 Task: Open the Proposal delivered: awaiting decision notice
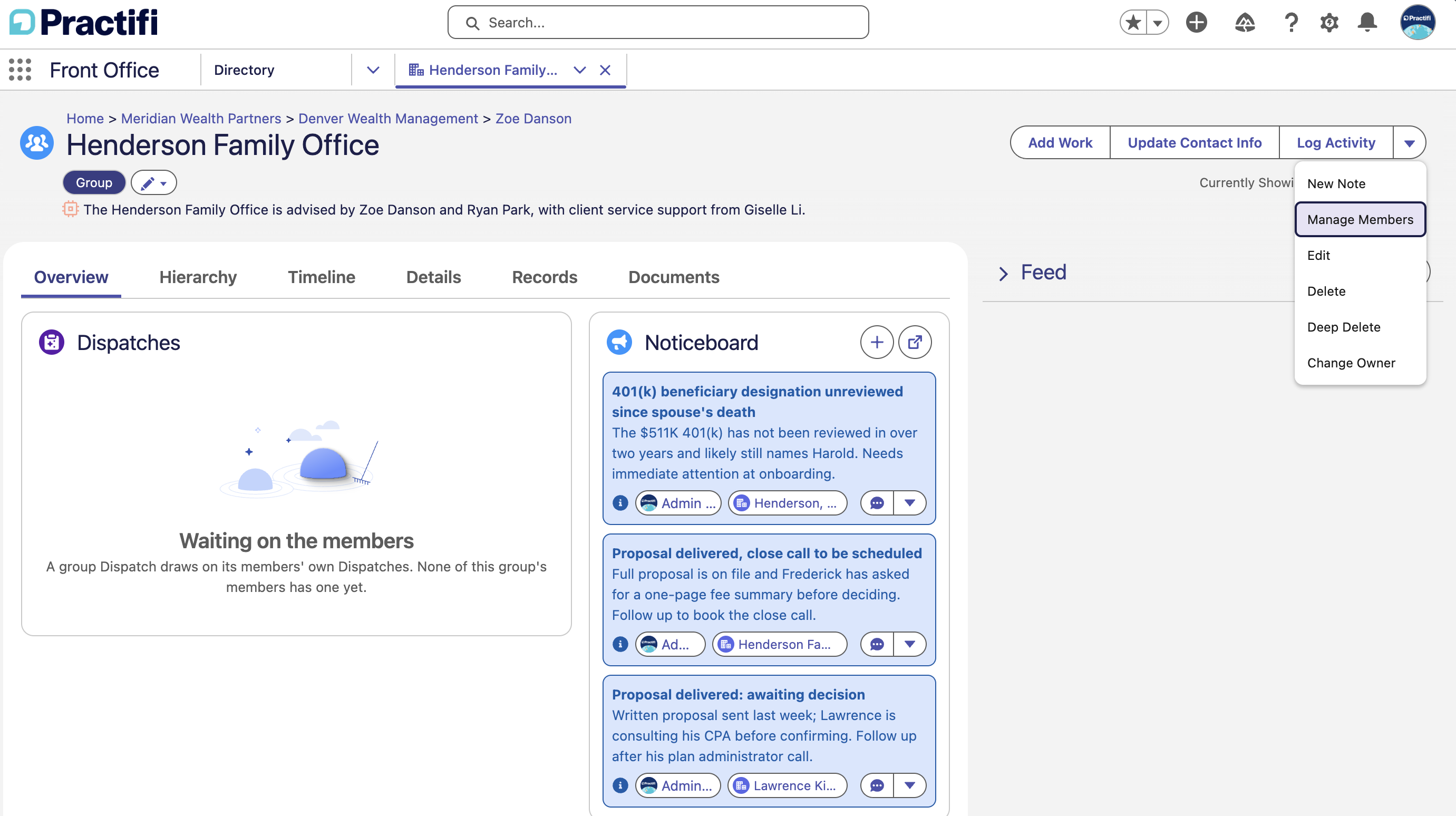tap(738, 695)
